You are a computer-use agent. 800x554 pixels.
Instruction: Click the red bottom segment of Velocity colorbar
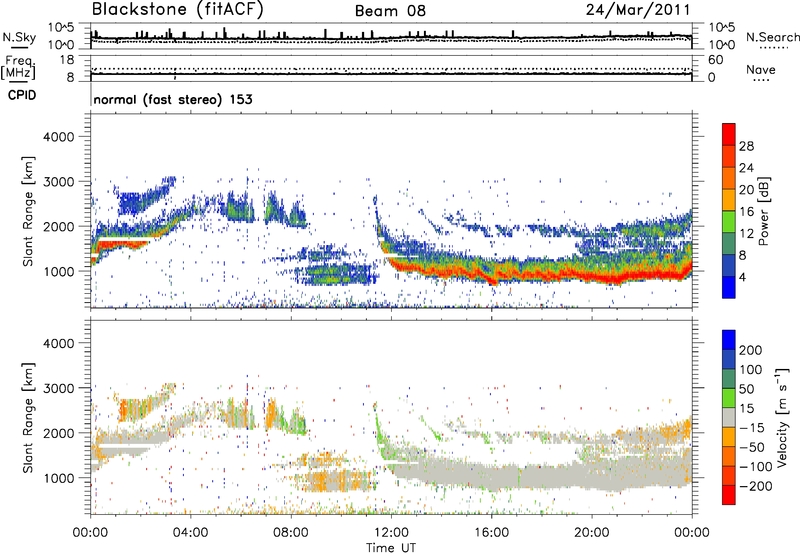729,495
